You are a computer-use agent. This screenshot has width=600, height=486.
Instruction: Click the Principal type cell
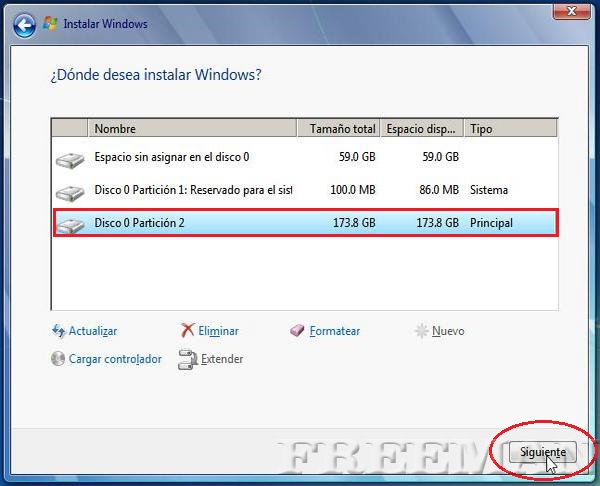tap(491, 223)
